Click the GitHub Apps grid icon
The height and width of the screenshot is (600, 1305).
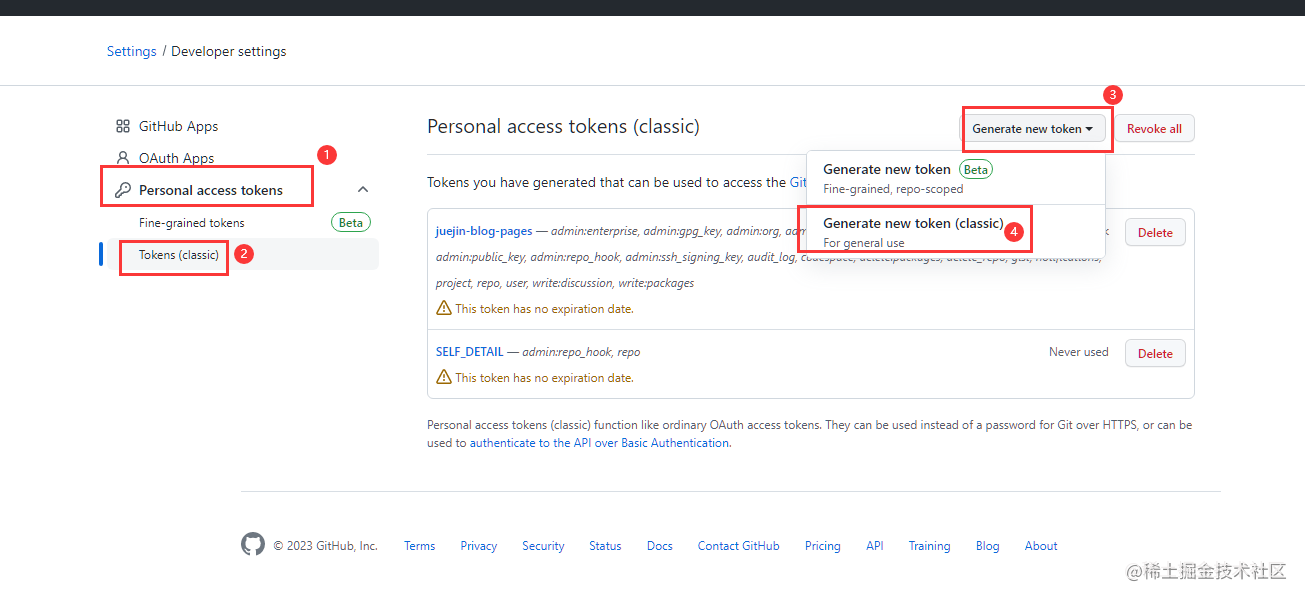tap(123, 126)
